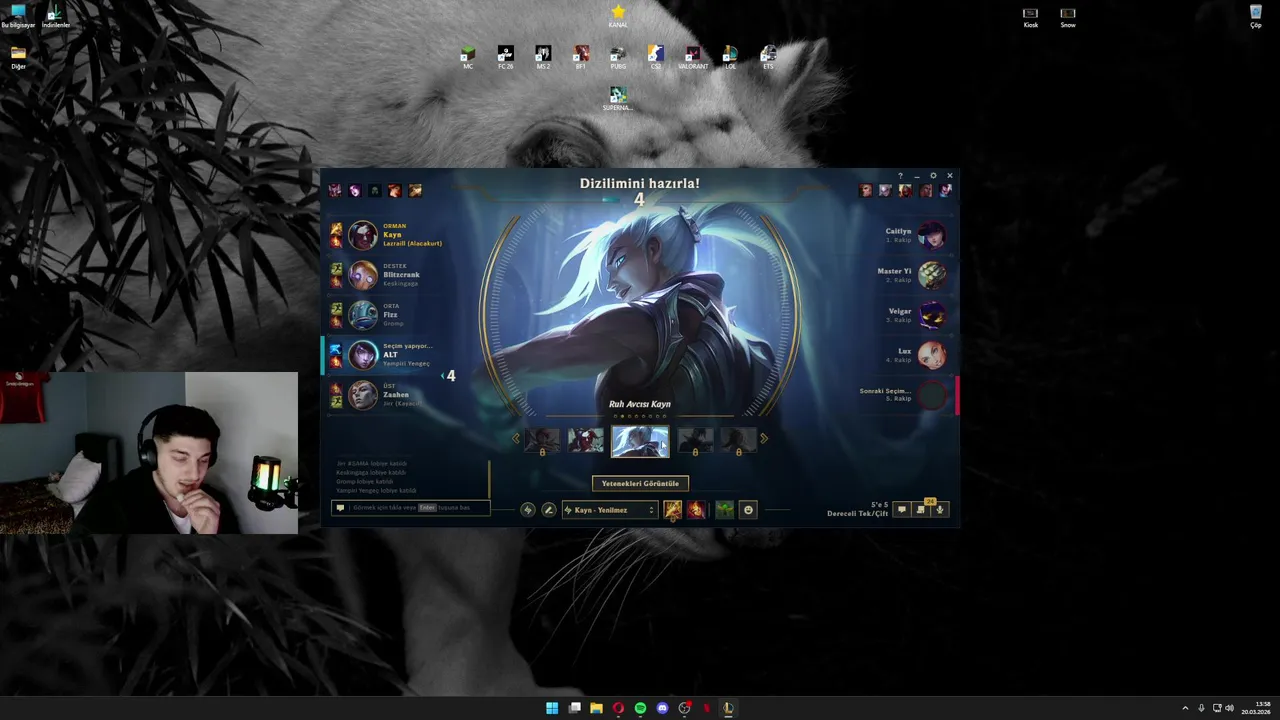Open the Bu bilgisayar desktop icon
Image resolution: width=1280 pixels, height=720 pixels.
pyautogui.click(x=18, y=16)
